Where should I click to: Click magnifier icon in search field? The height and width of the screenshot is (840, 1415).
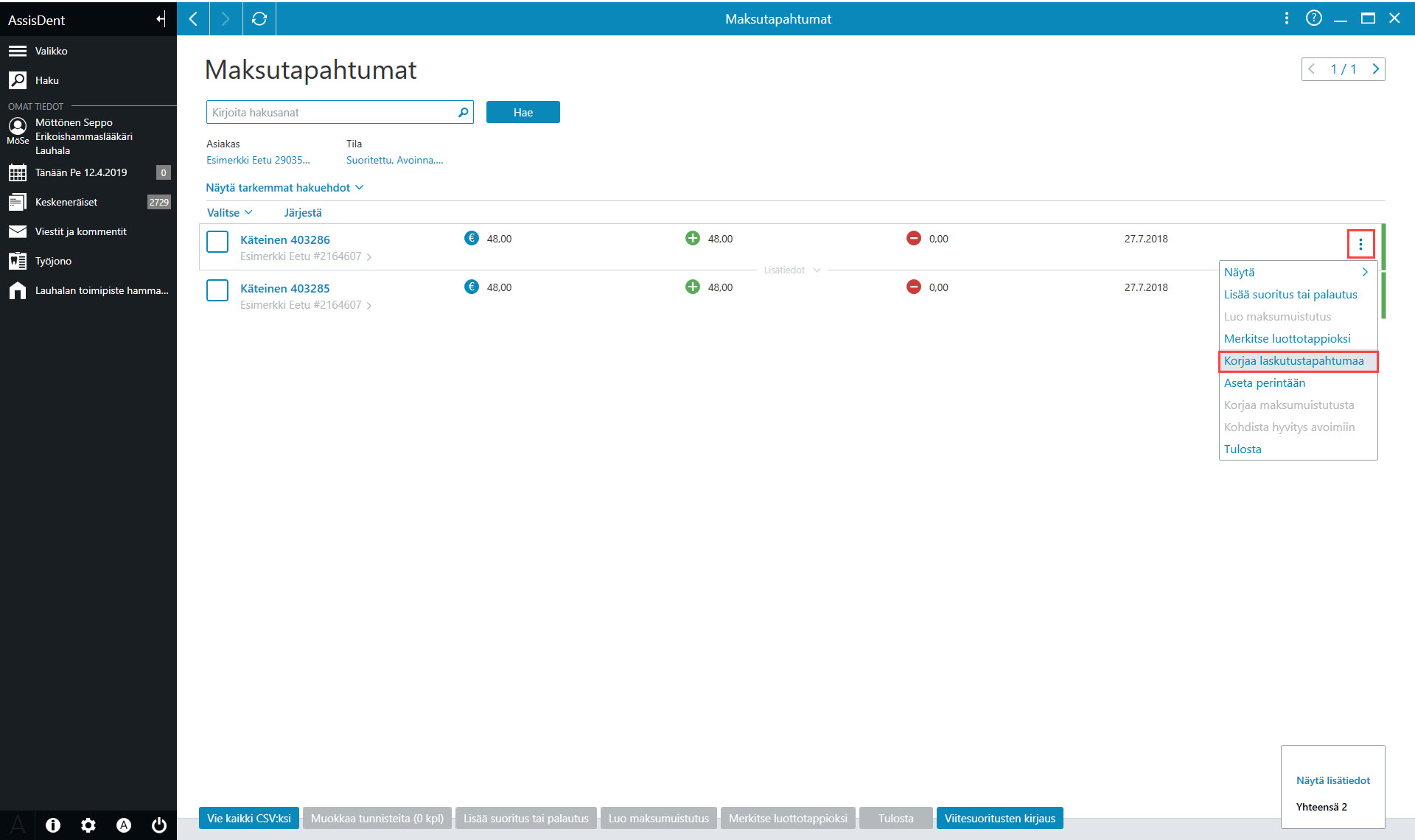tap(463, 112)
